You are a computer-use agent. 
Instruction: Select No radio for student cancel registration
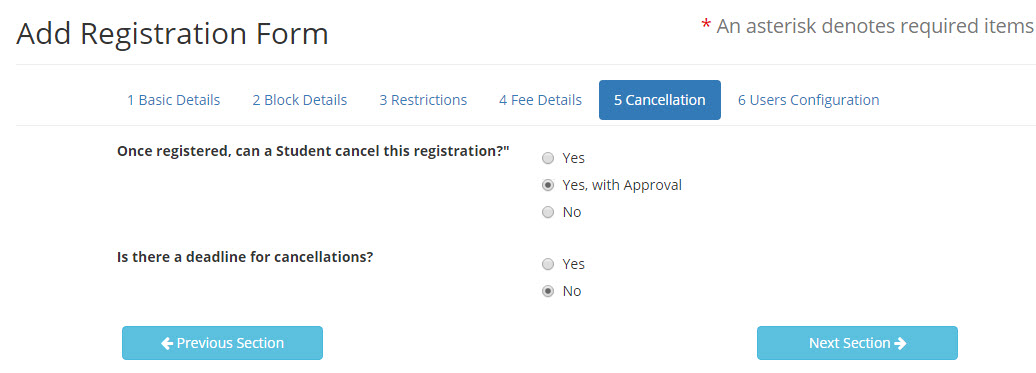tap(548, 213)
